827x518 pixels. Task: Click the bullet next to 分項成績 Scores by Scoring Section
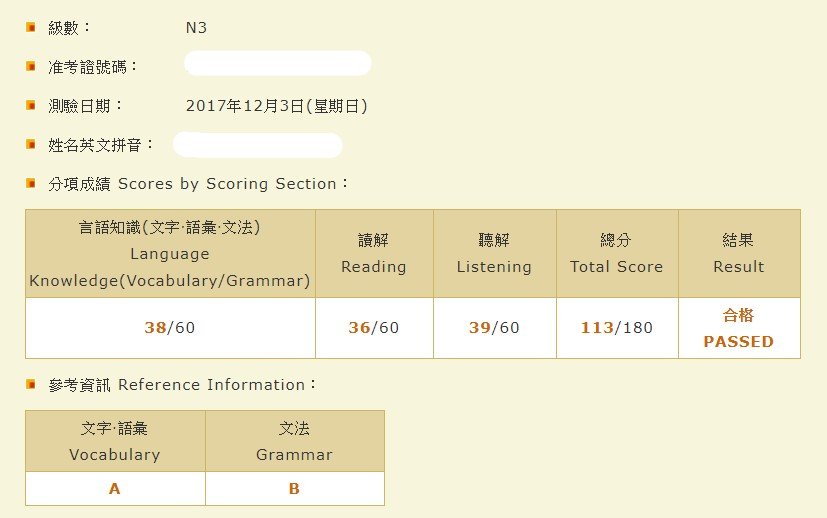[31, 183]
